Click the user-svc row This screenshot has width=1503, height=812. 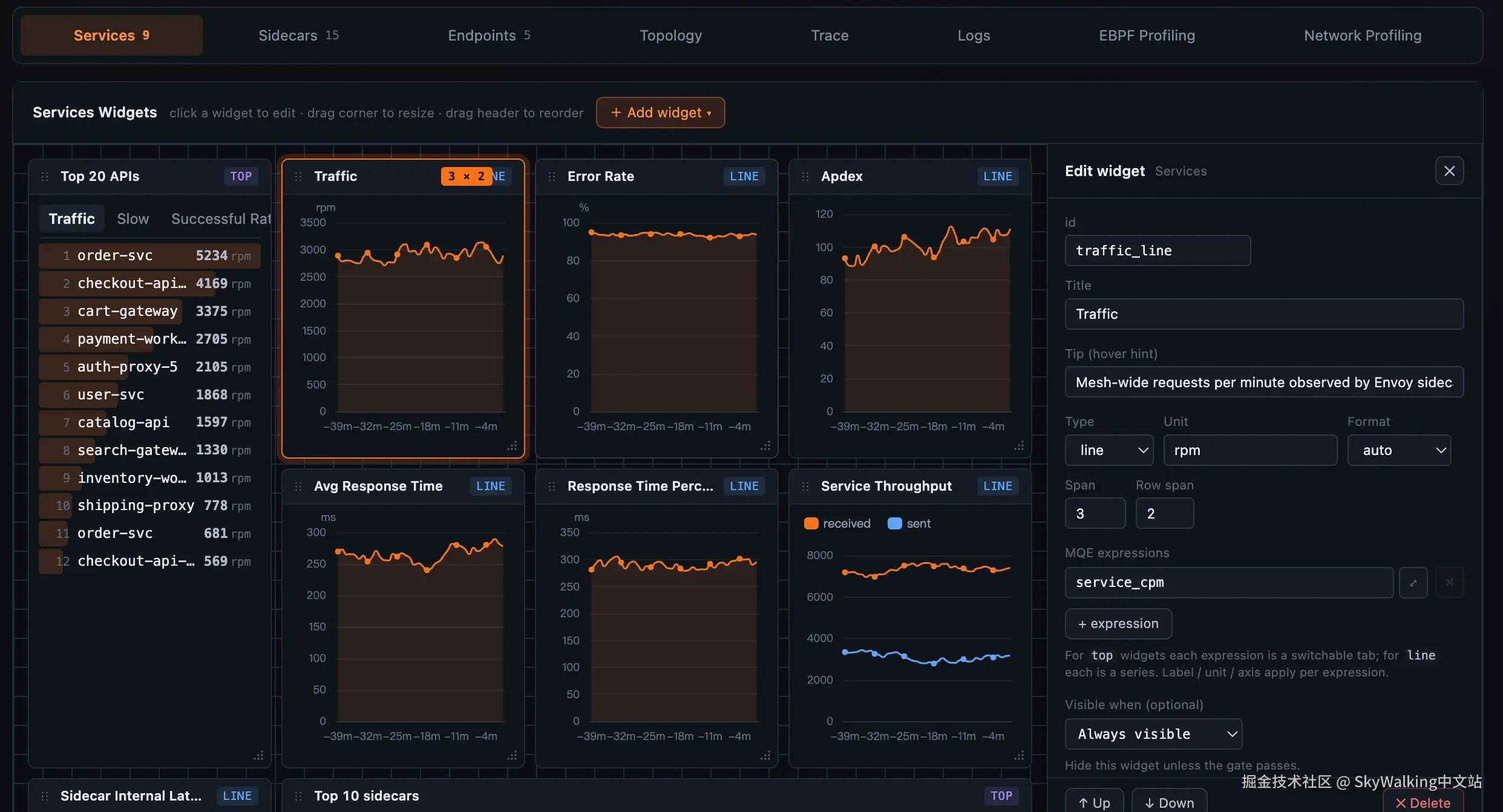[149, 395]
